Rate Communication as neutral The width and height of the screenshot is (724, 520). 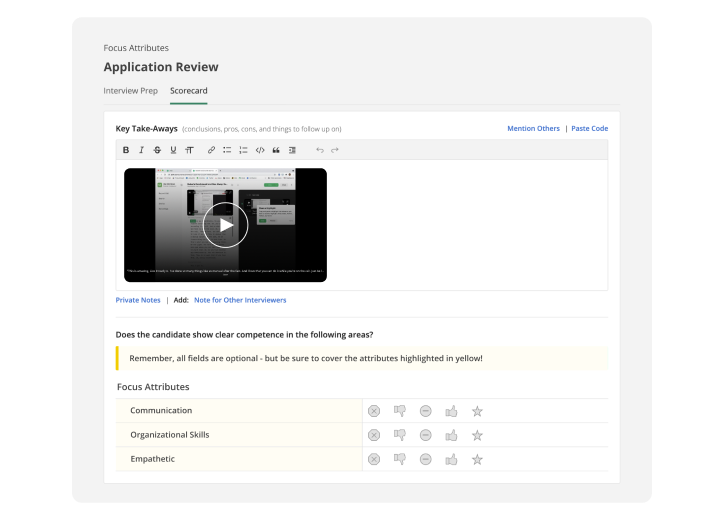click(x=426, y=411)
